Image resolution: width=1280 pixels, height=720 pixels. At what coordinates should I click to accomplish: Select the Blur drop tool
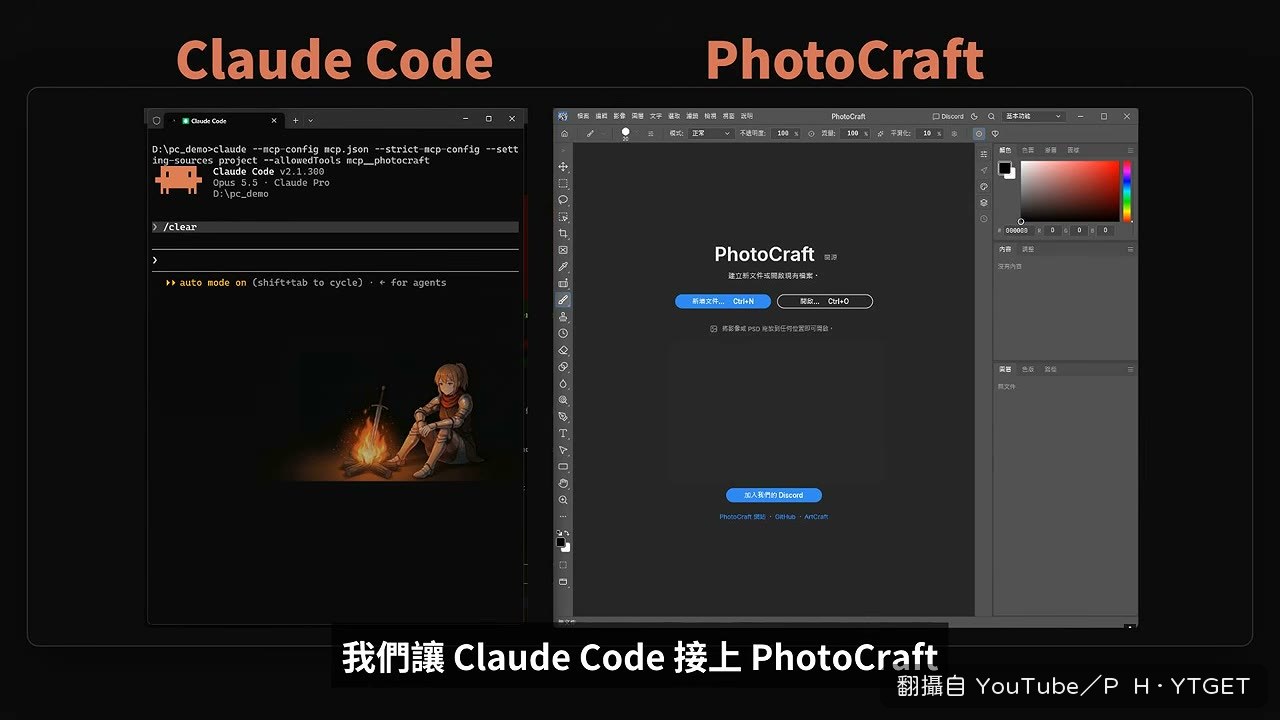[563, 383]
